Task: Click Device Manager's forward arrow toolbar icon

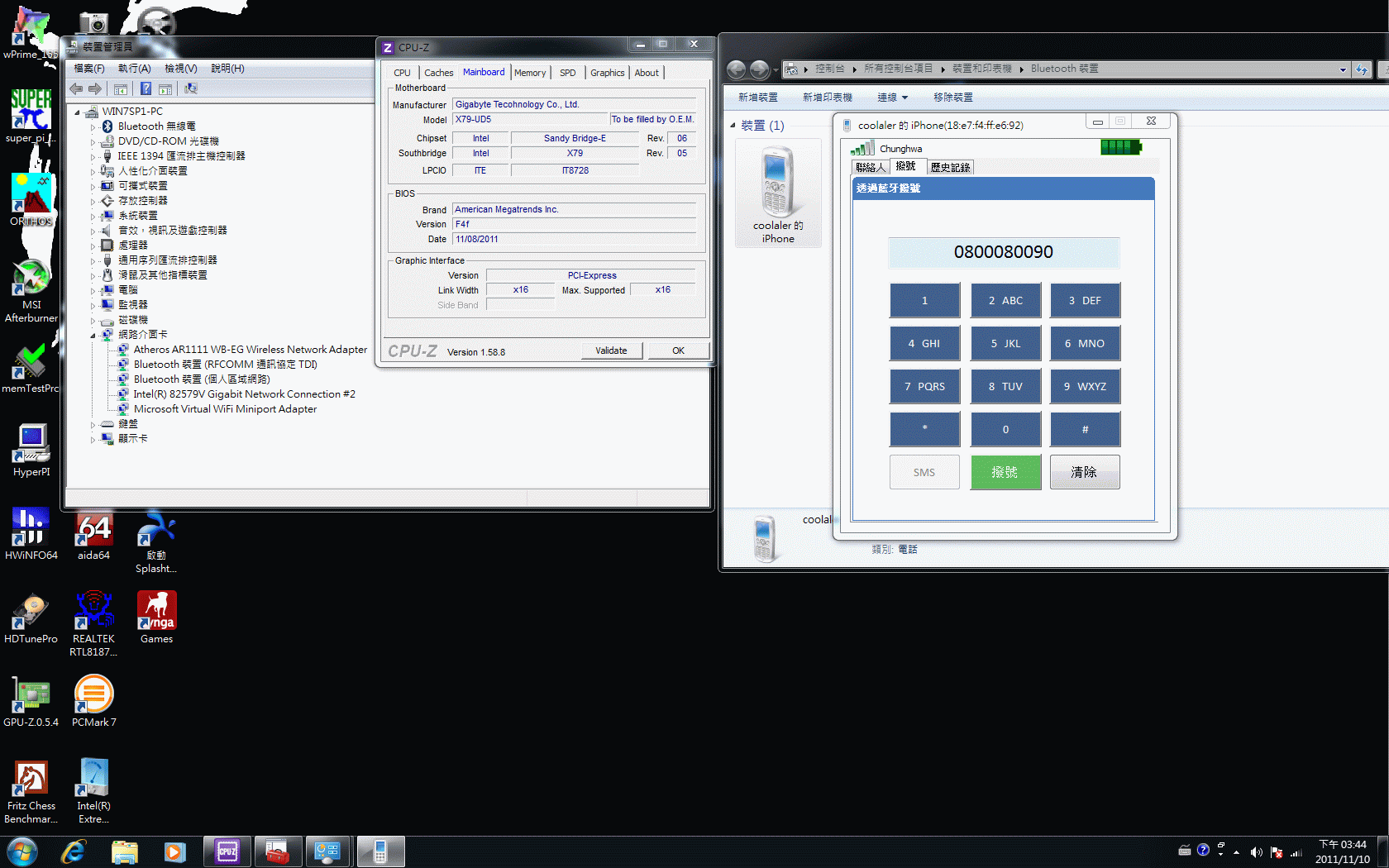Action: pos(95,88)
